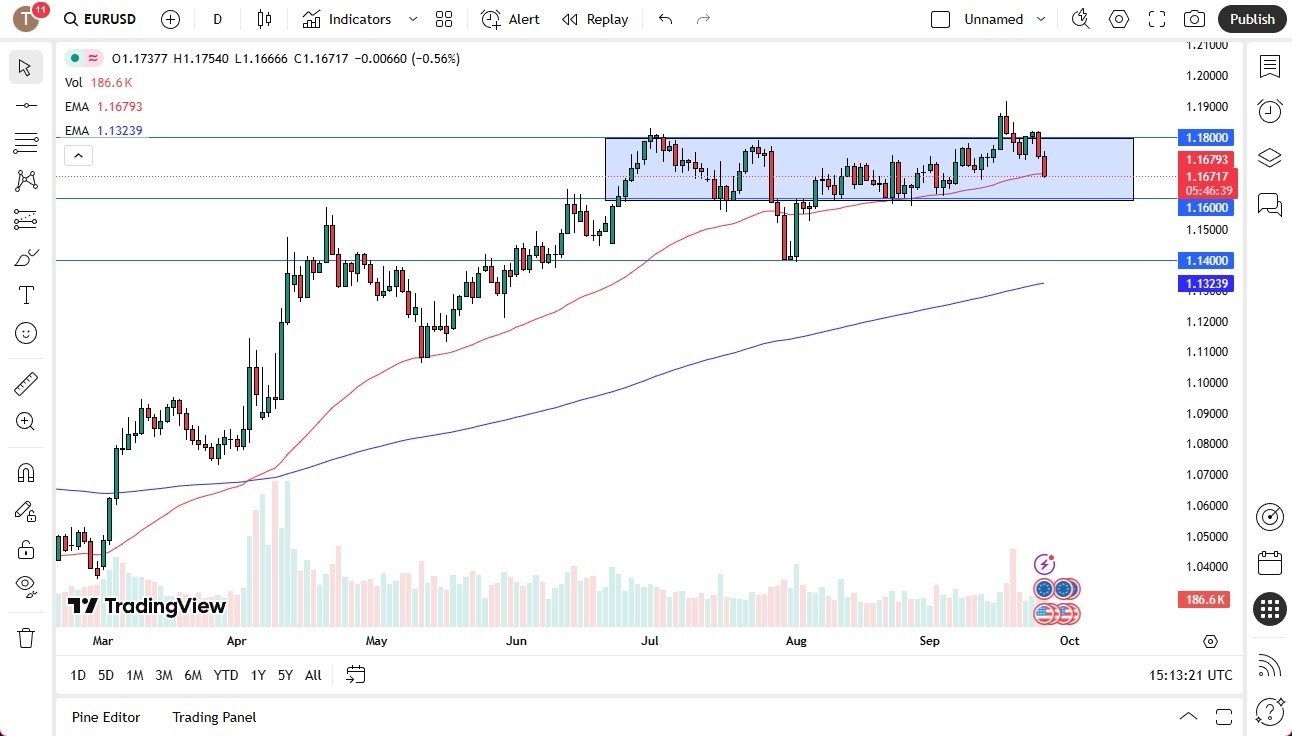Select the measure ruler tool
Screen dimensions: 1292x736
coord(25,383)
